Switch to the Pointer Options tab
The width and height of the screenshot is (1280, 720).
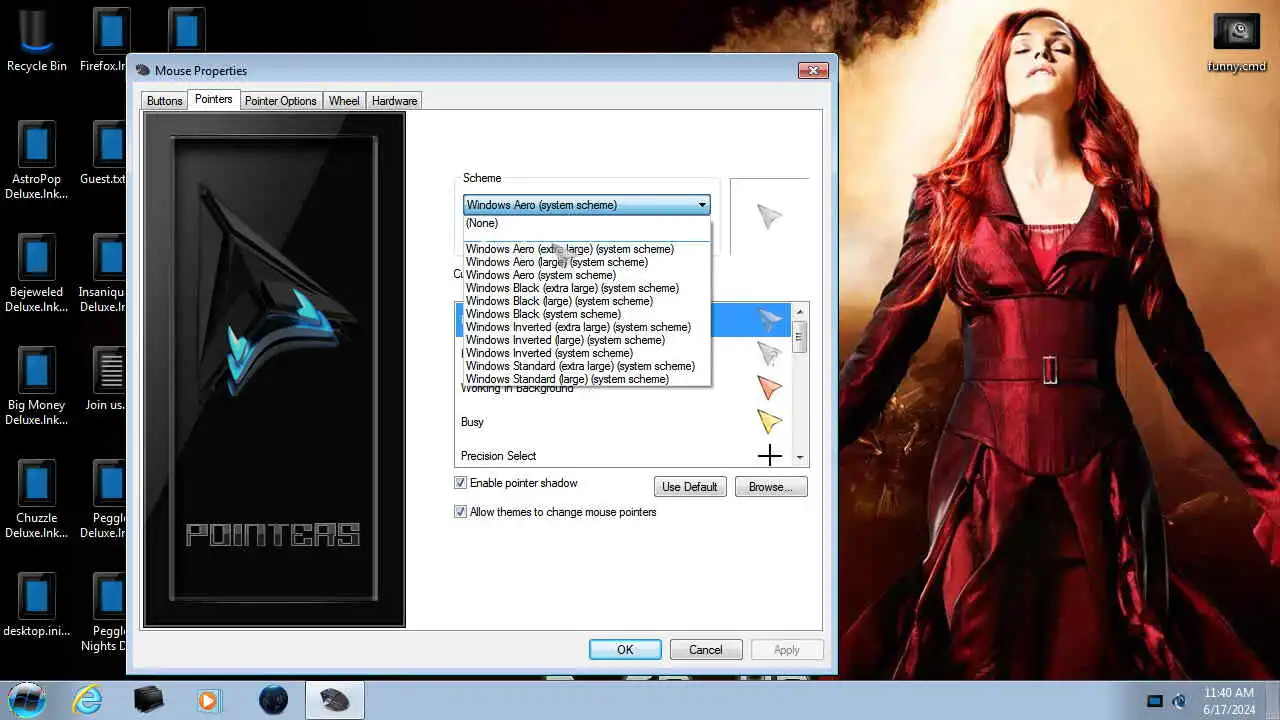click(281, 101)
